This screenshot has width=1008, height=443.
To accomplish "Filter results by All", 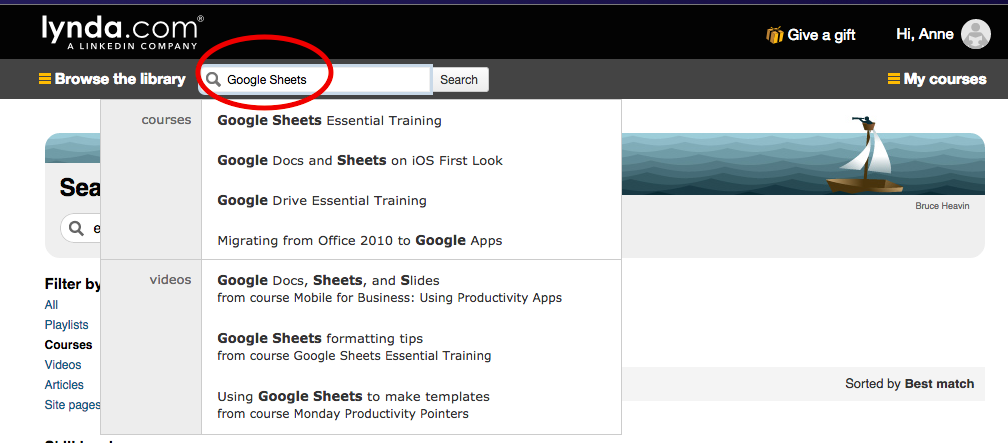I will (x=51, y=305).
